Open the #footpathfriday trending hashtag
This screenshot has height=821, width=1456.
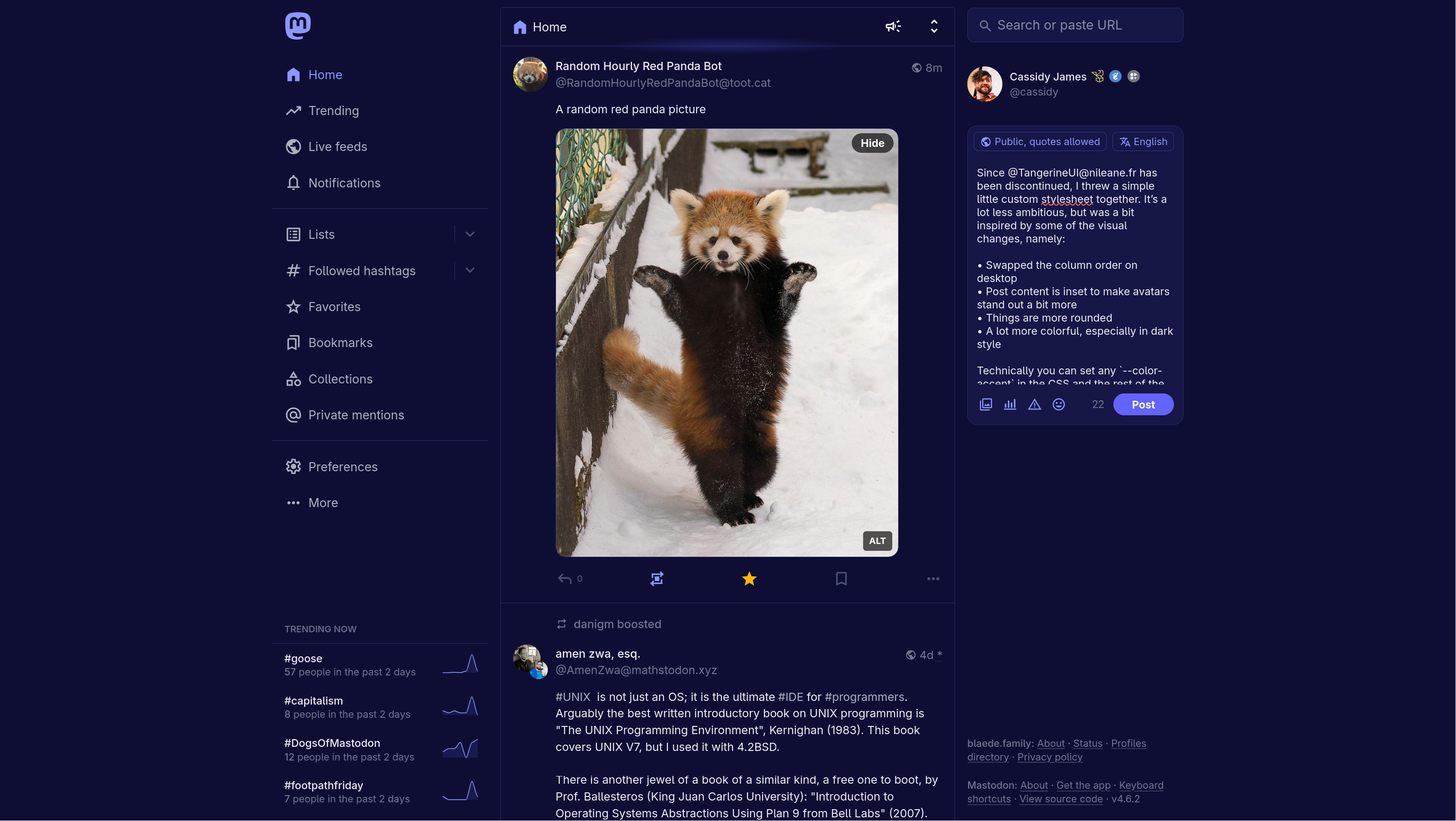[324, 786]
